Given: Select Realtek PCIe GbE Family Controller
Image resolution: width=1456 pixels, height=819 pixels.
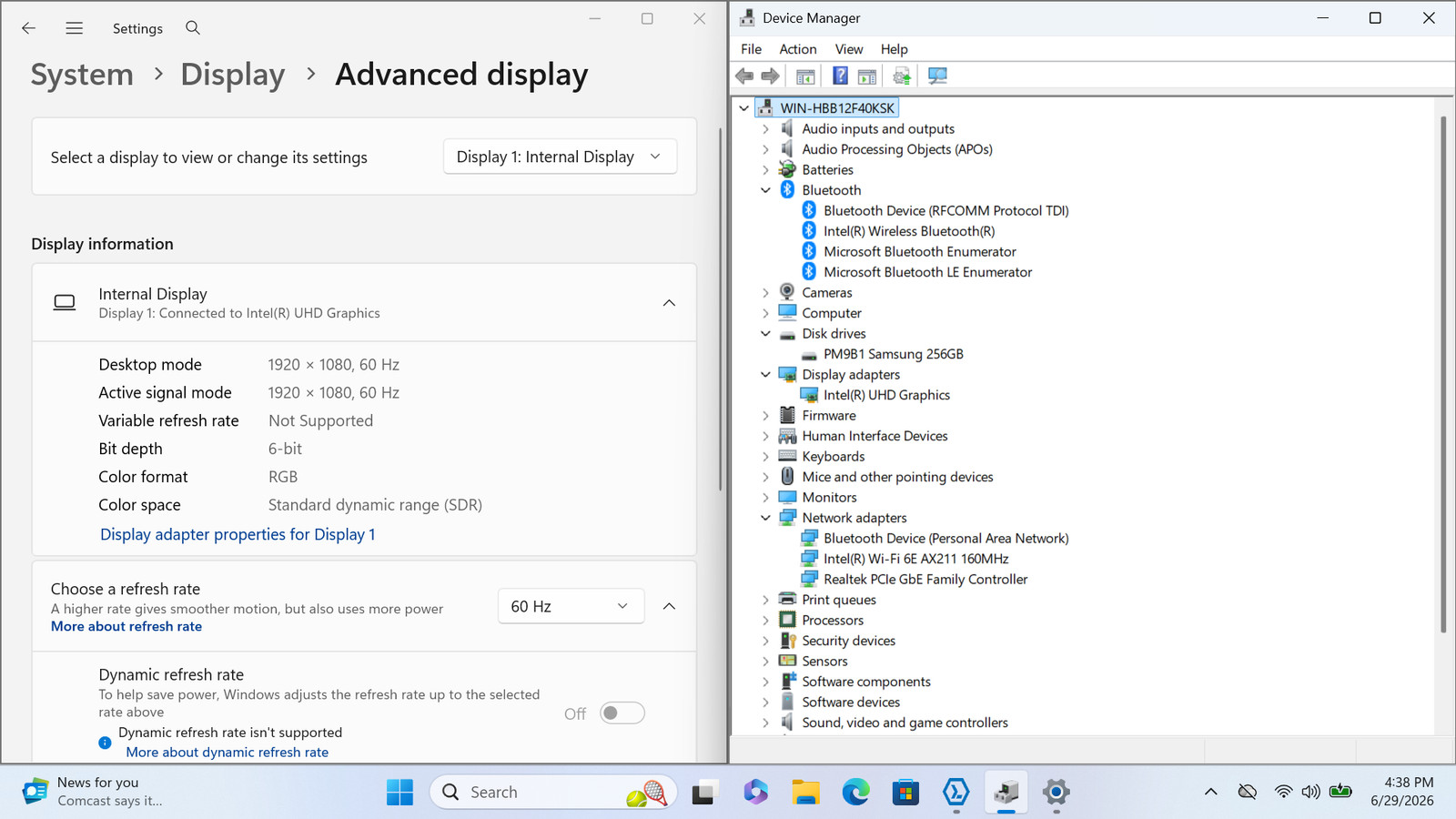Looking at the screenshot, I should pos(925,579).
